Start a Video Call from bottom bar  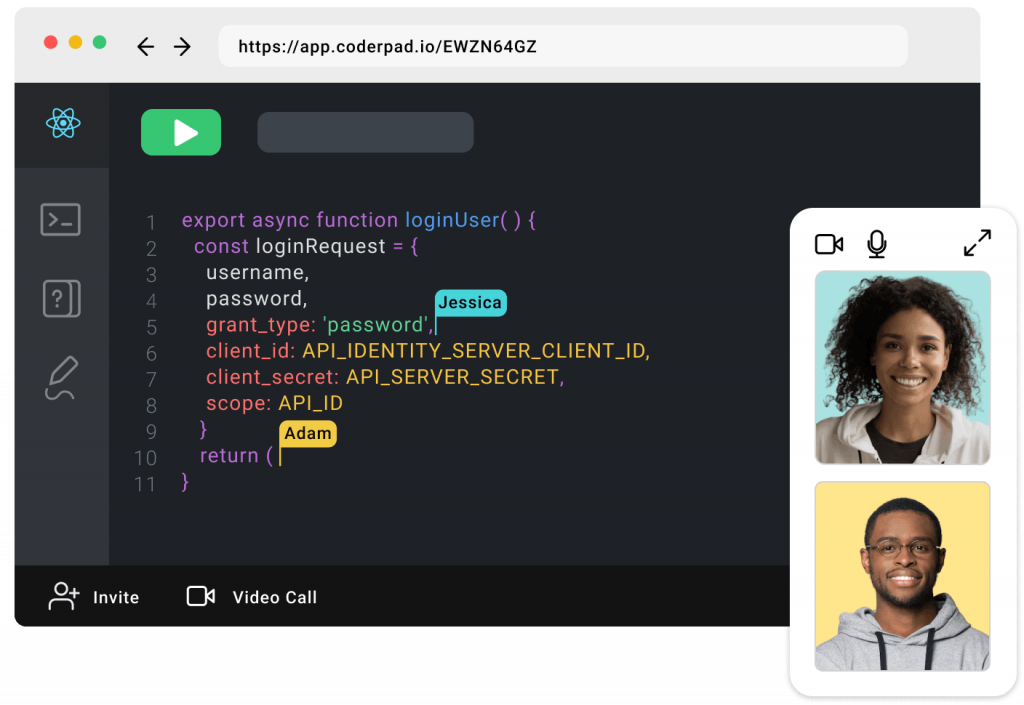(x=252, y=597)
